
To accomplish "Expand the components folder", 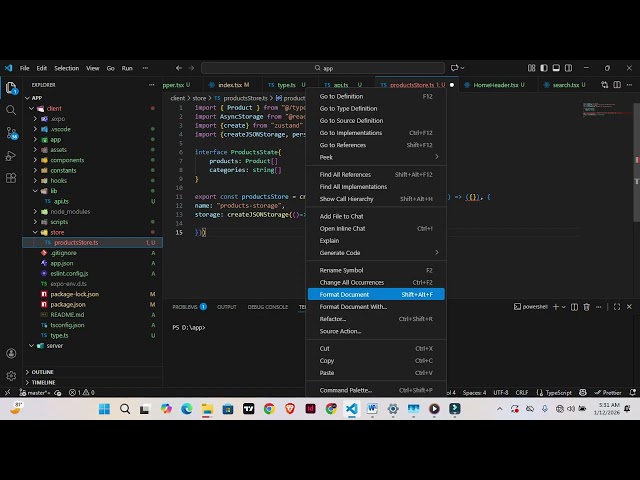I will click(66, 160).
